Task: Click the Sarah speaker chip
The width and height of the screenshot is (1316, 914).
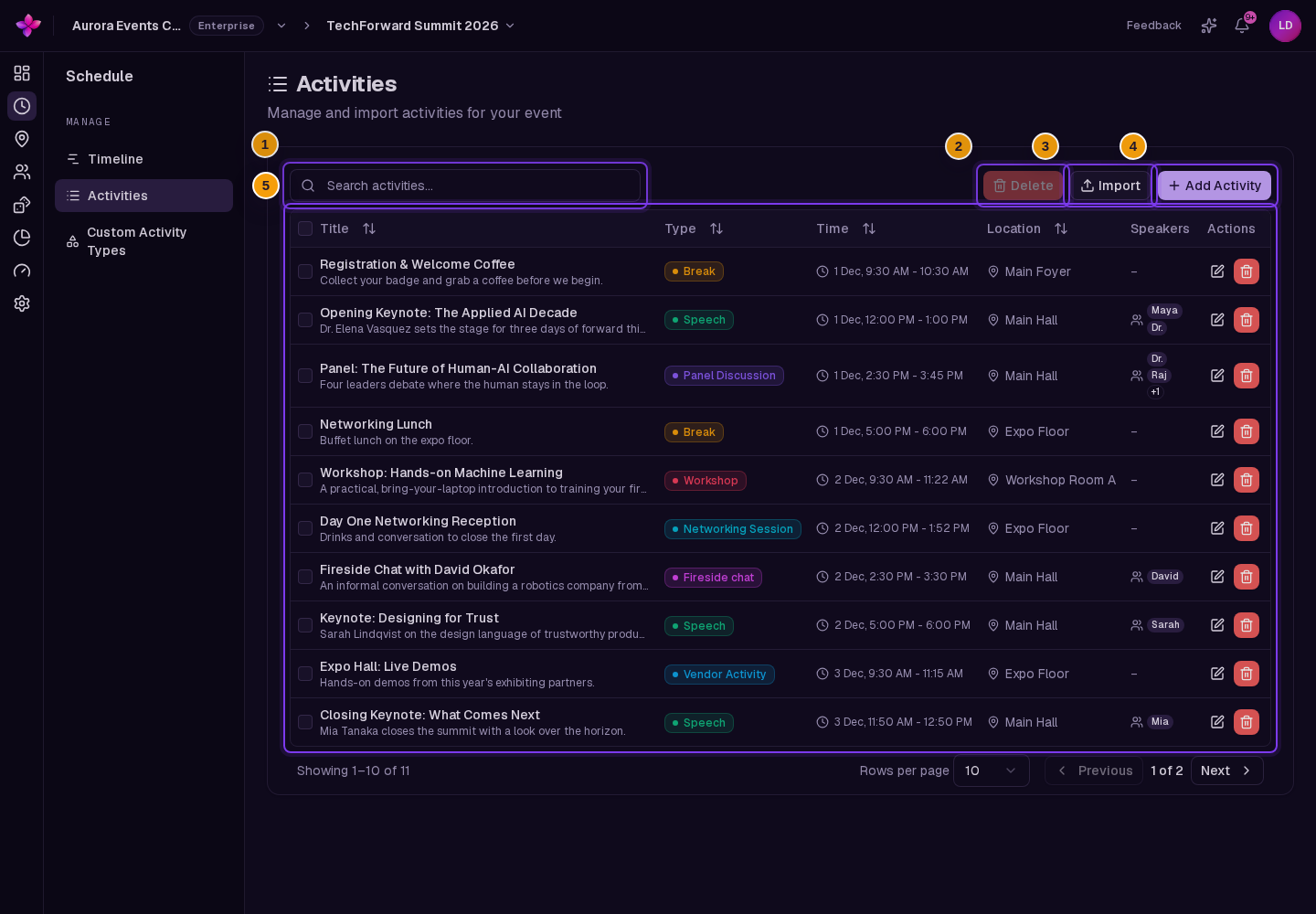Action: [x=1165, y=625]
